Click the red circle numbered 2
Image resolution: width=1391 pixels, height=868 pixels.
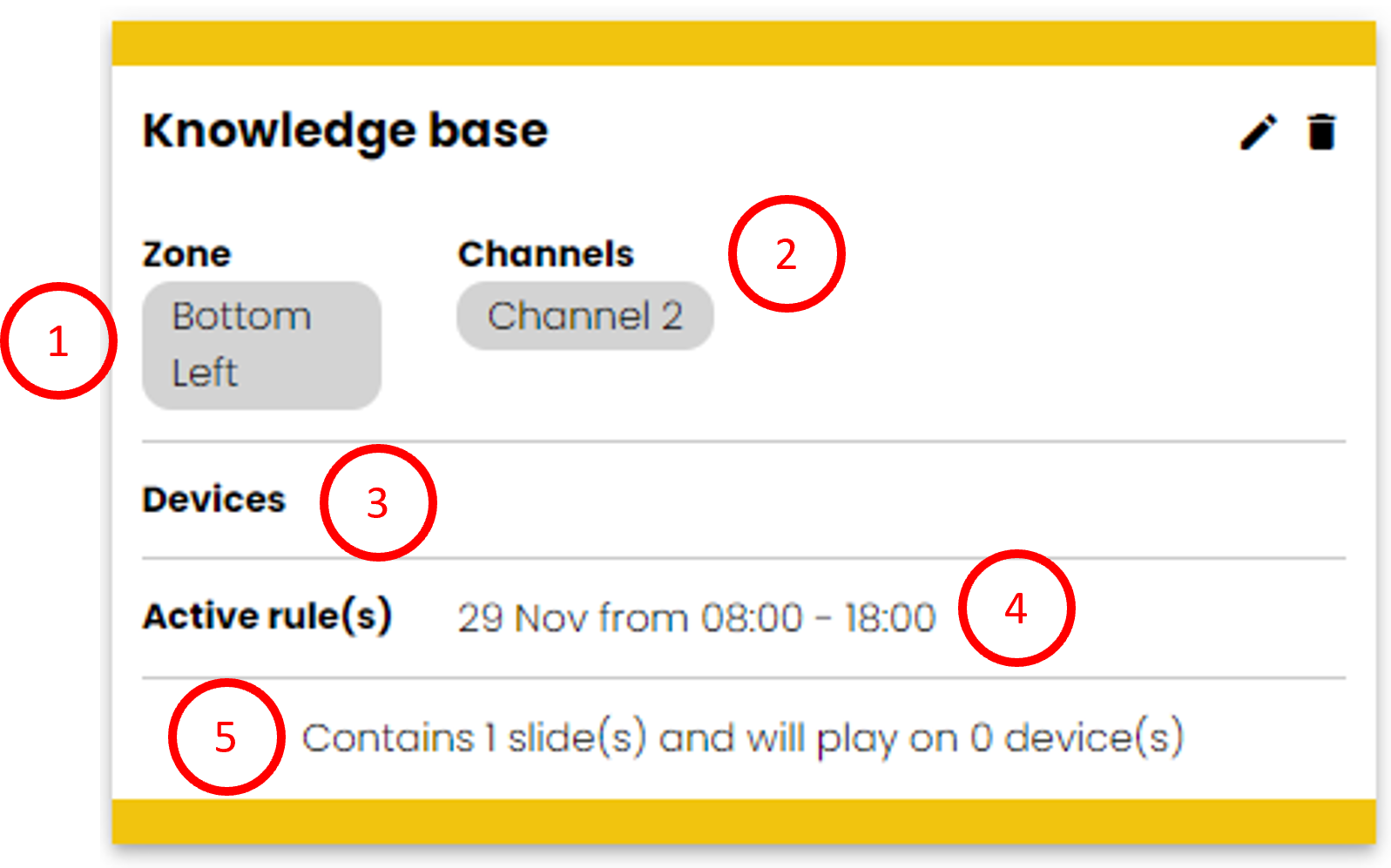[787, 253]
